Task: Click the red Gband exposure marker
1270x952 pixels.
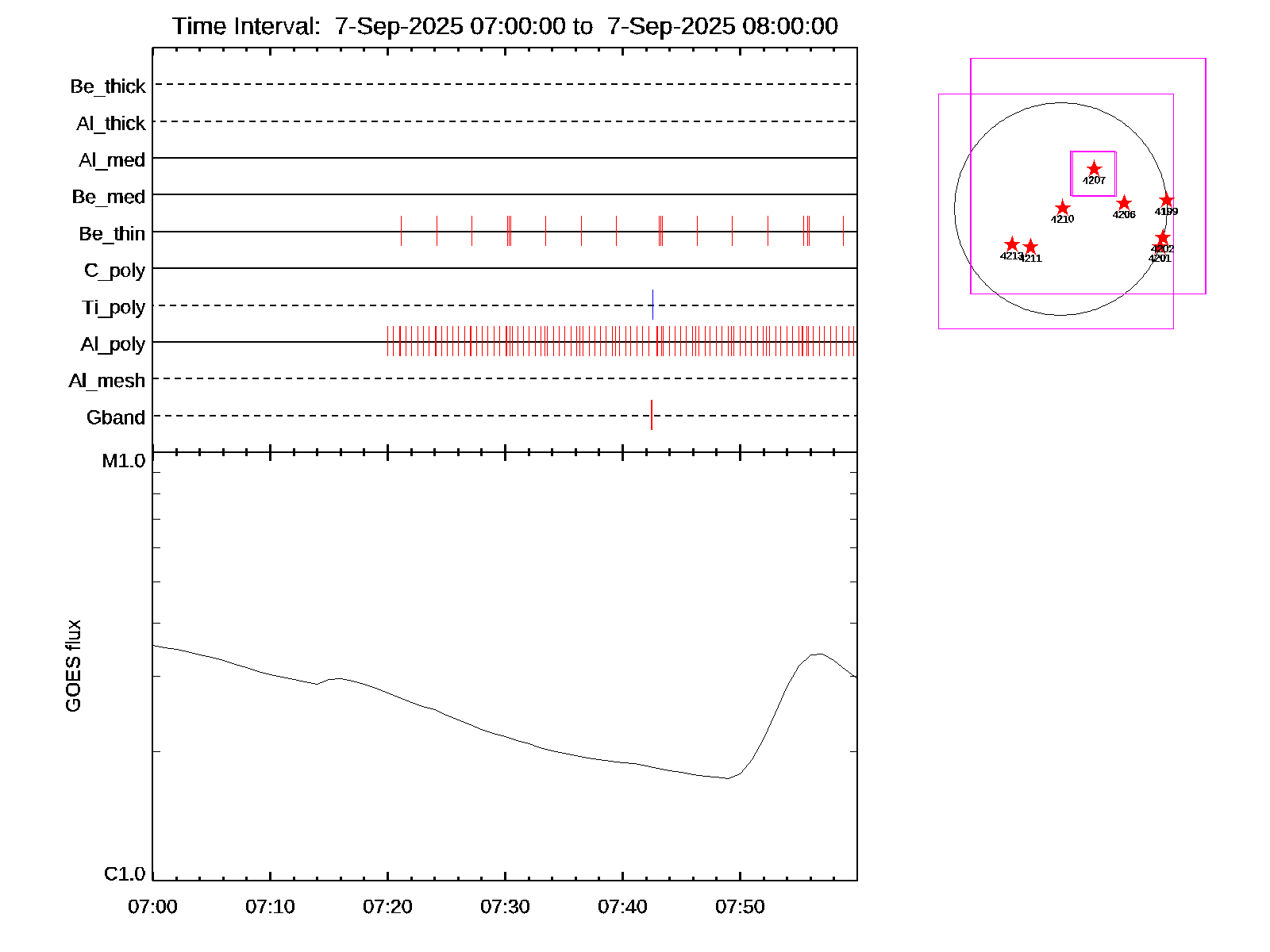Action: pyautogui.click(x=652, y=415)
